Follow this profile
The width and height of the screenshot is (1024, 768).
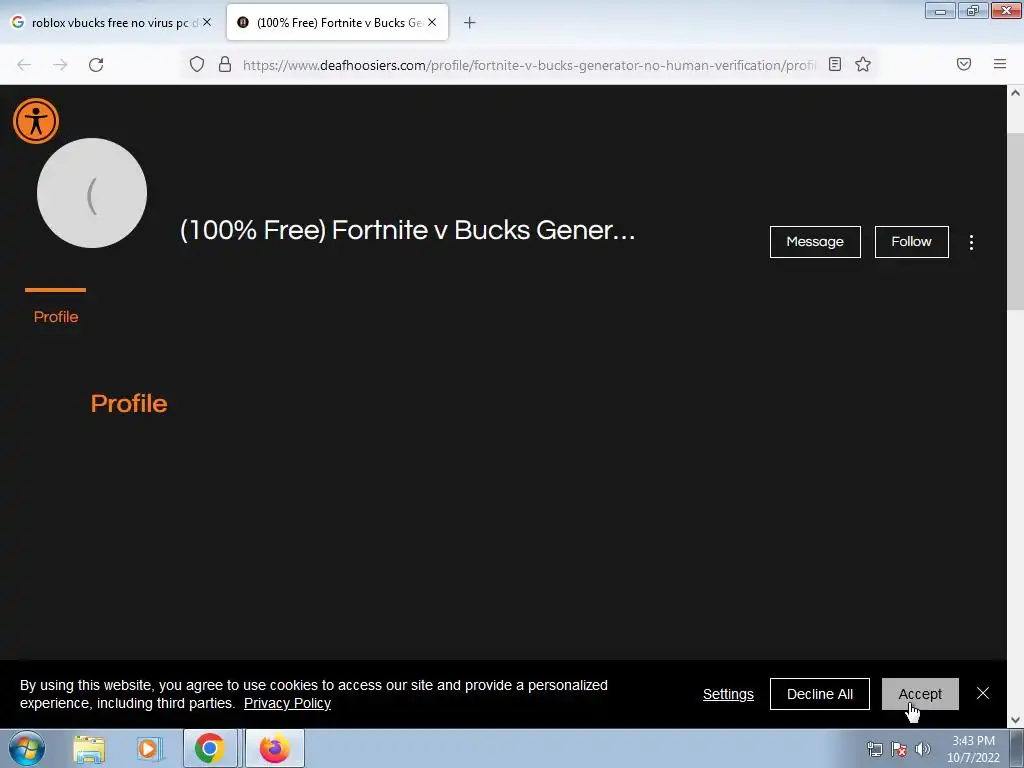point(911,242)
